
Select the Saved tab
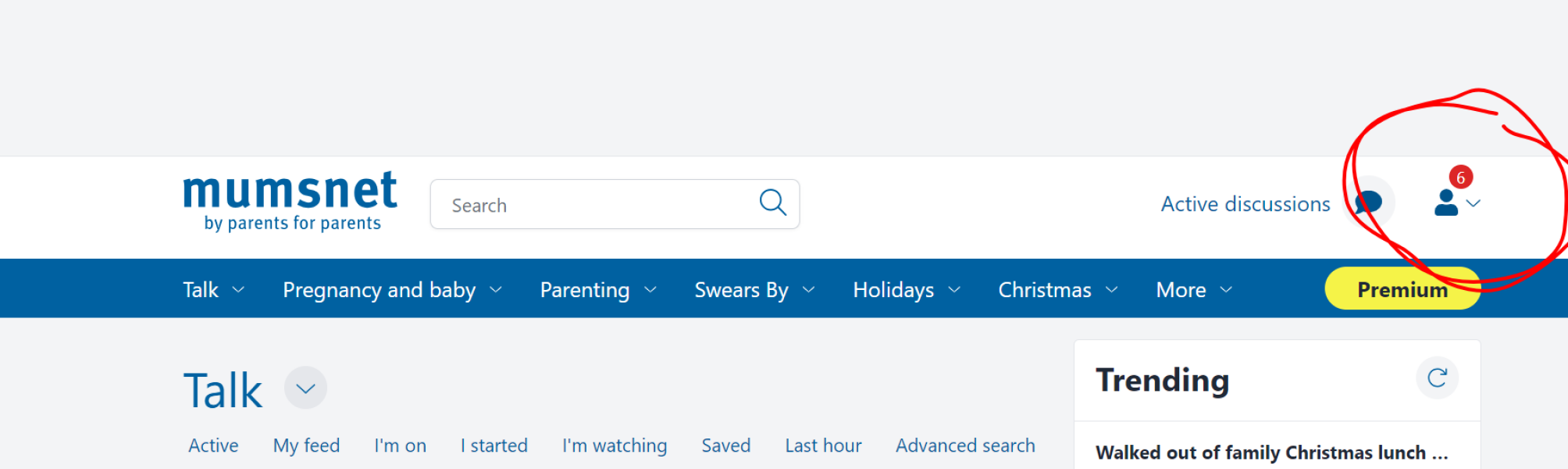pos(725,446)
